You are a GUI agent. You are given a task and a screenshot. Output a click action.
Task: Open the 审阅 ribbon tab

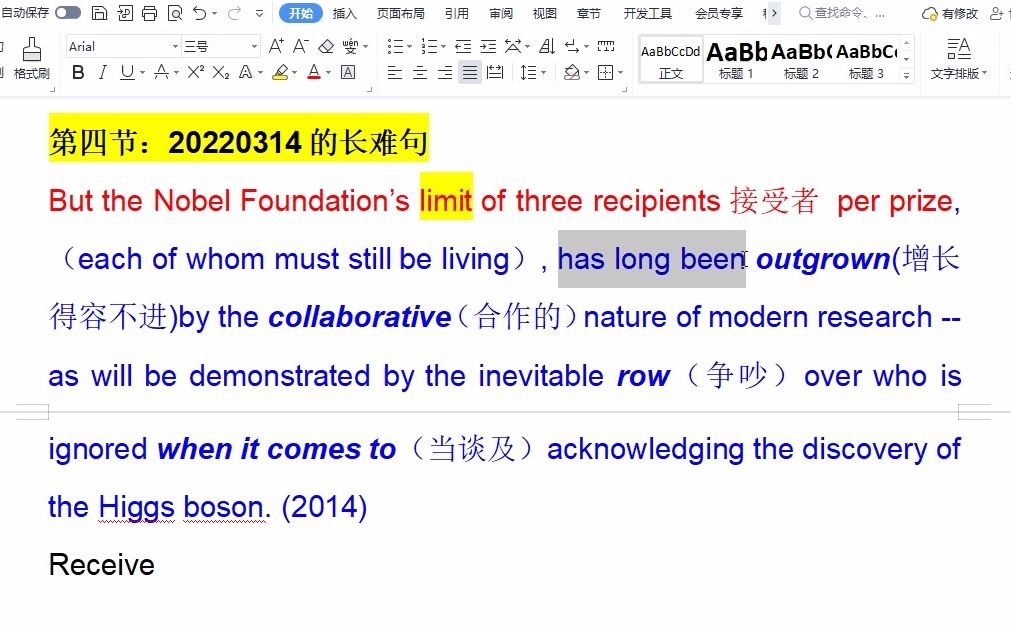[501, 13]
